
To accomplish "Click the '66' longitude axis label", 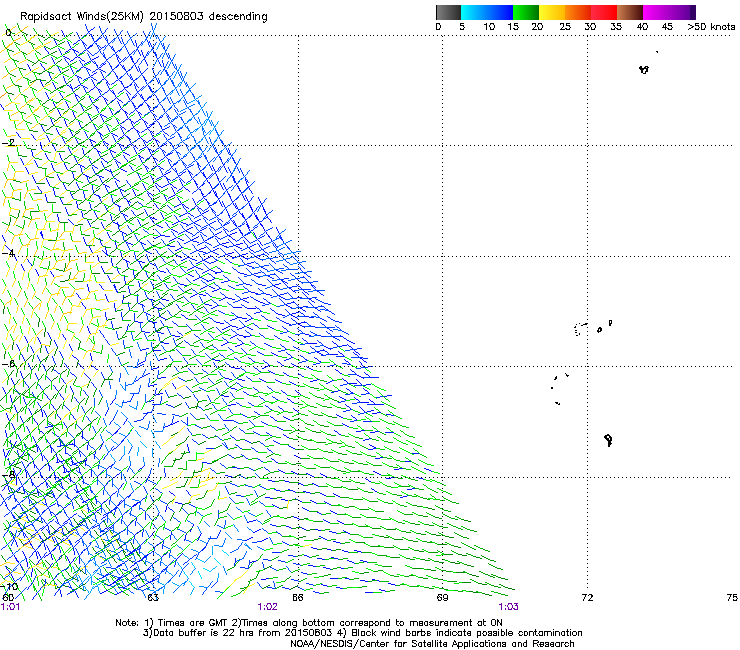I will (x=298, y=598).
